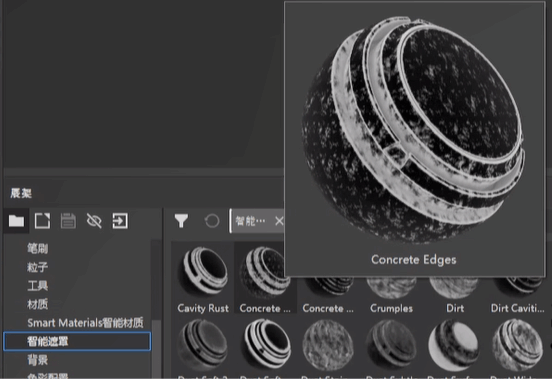Click the large Concrete Edges preview sphere

pyautogui.click(x=414, y=129)
